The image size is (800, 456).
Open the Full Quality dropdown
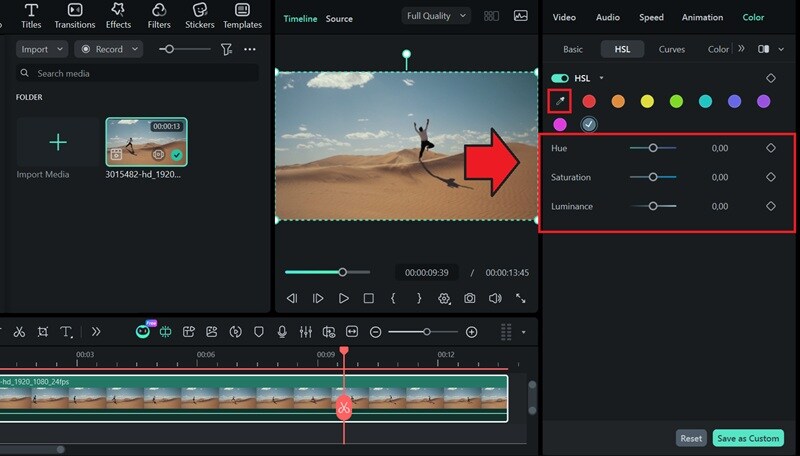click(x=436, y=16)
